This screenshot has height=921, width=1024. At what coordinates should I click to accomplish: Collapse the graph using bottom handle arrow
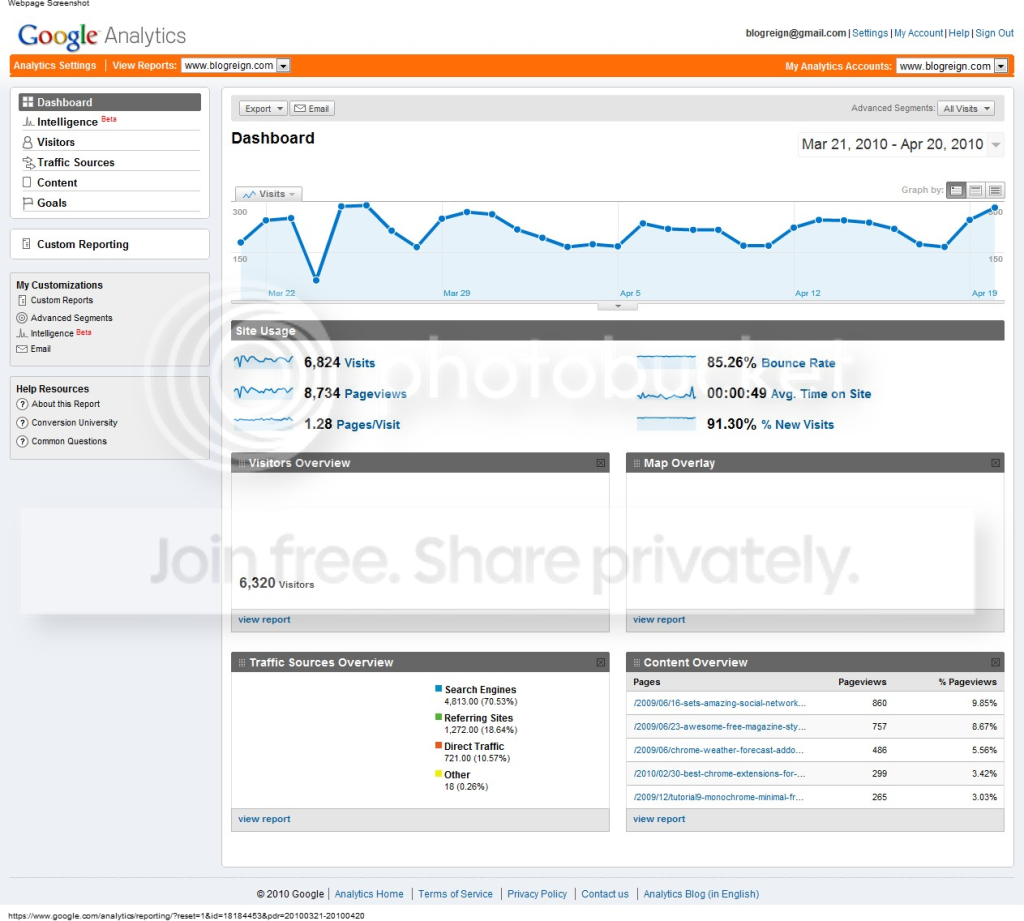pyautogui.click(x=618, y=306)
